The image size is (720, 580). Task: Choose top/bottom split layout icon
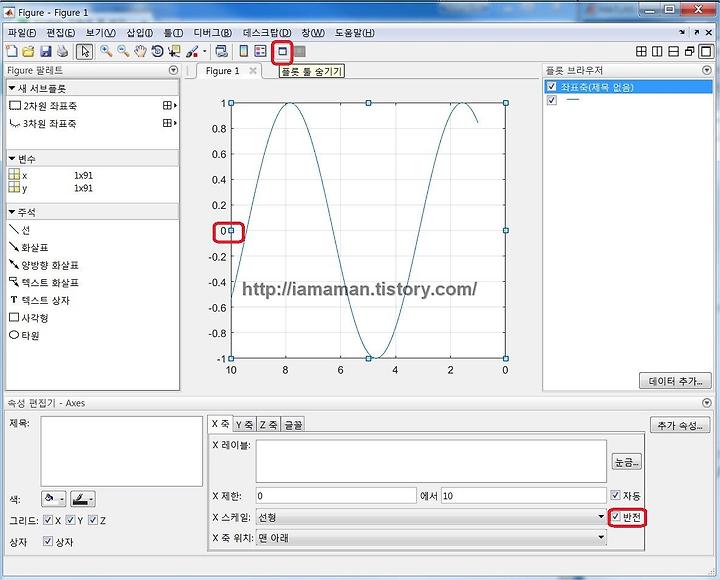pyautogui.click(x=673, y=51)
